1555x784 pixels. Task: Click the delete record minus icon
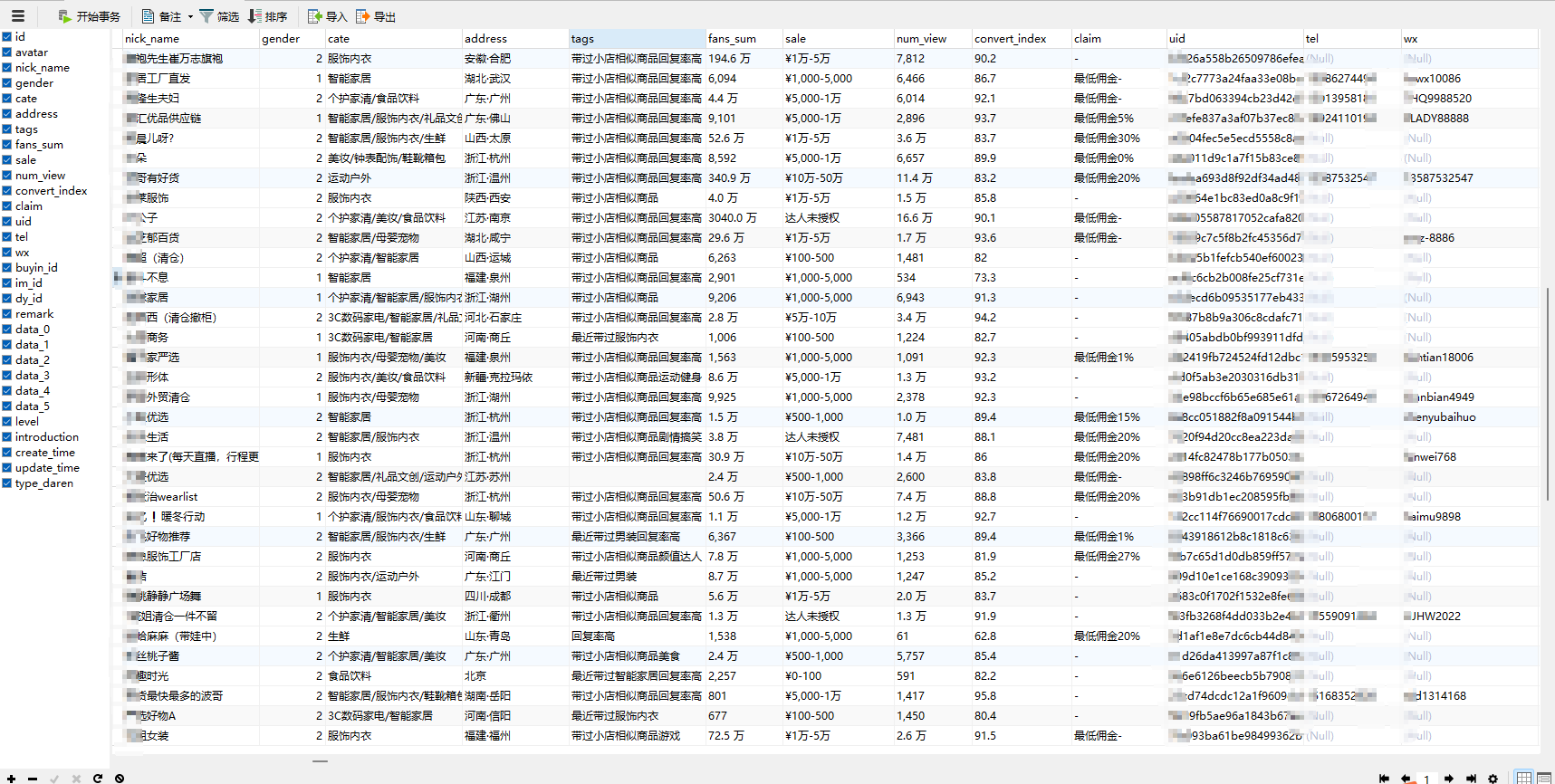coord(33,779)
